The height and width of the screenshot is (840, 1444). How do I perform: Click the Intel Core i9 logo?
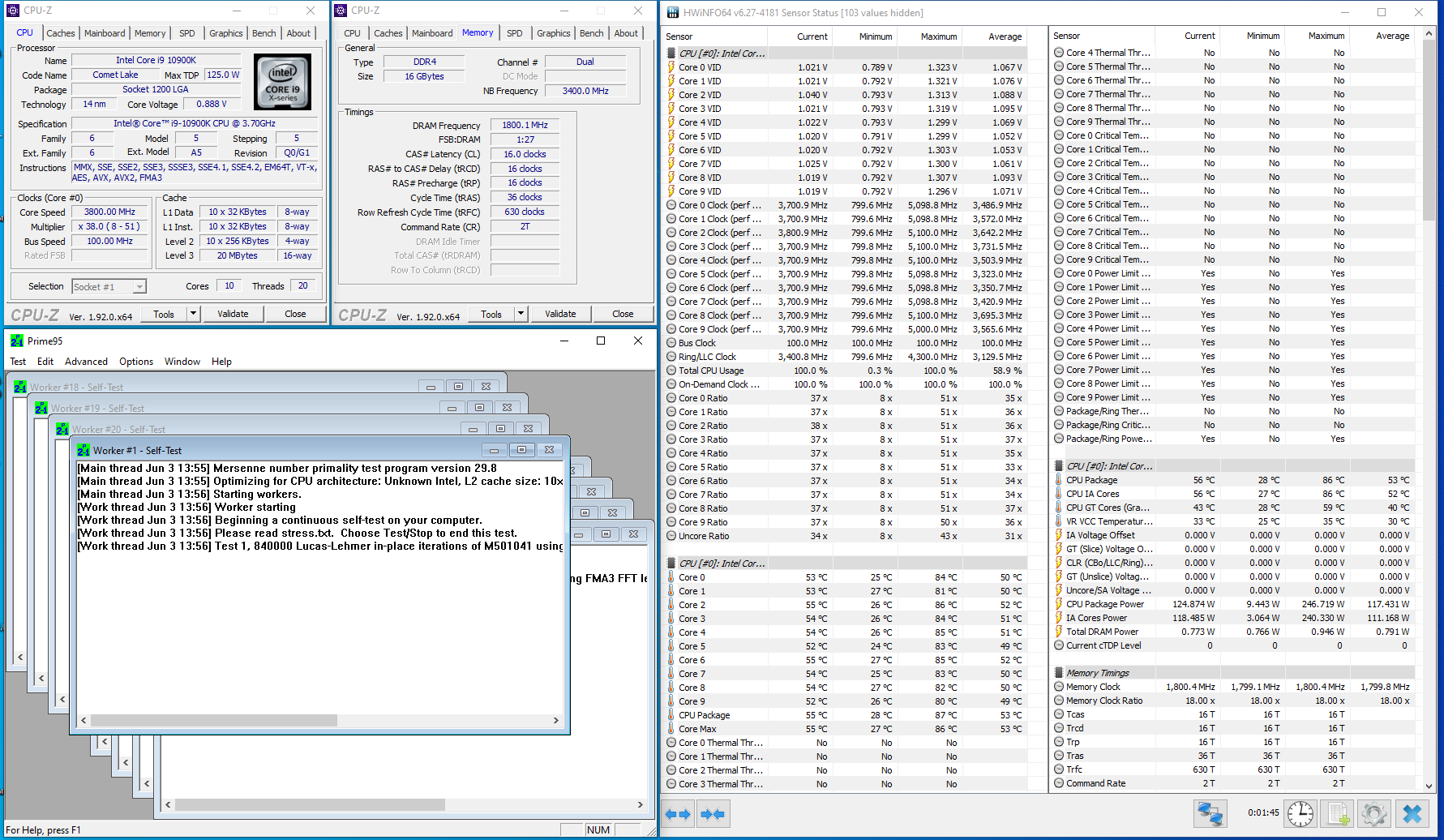point(282,82)
